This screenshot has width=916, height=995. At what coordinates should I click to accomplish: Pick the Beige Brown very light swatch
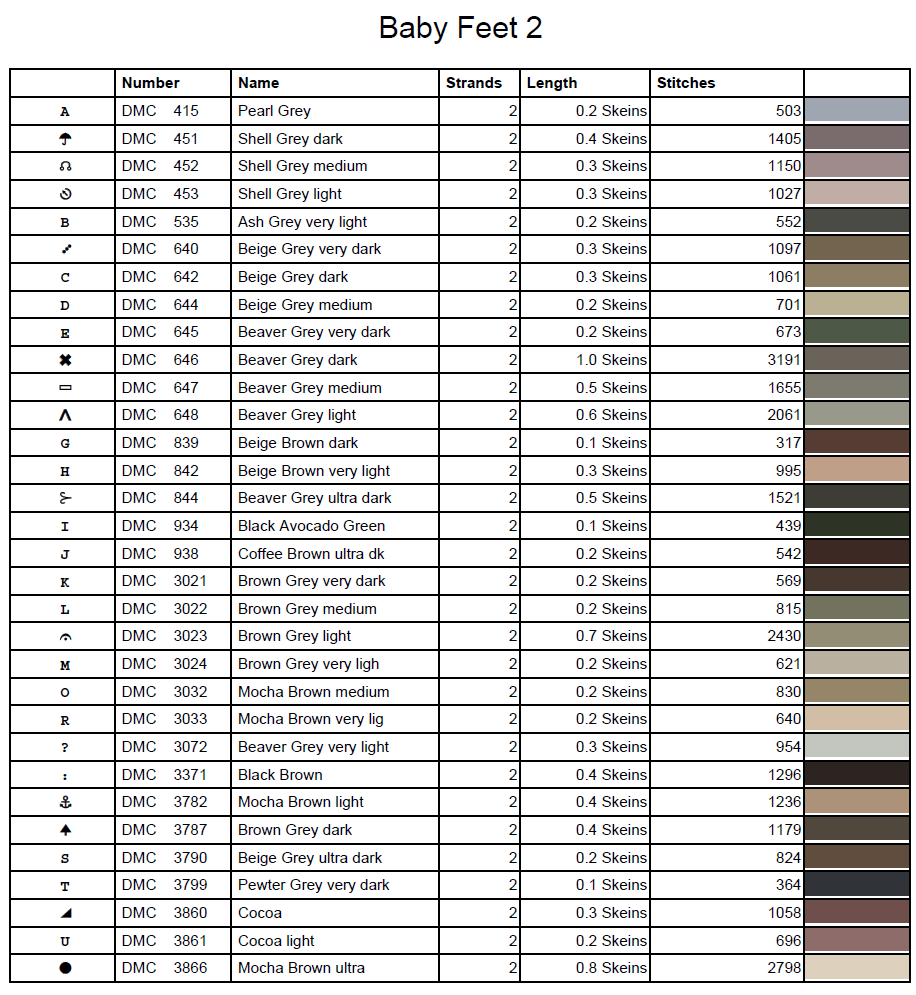pos(856,471)
